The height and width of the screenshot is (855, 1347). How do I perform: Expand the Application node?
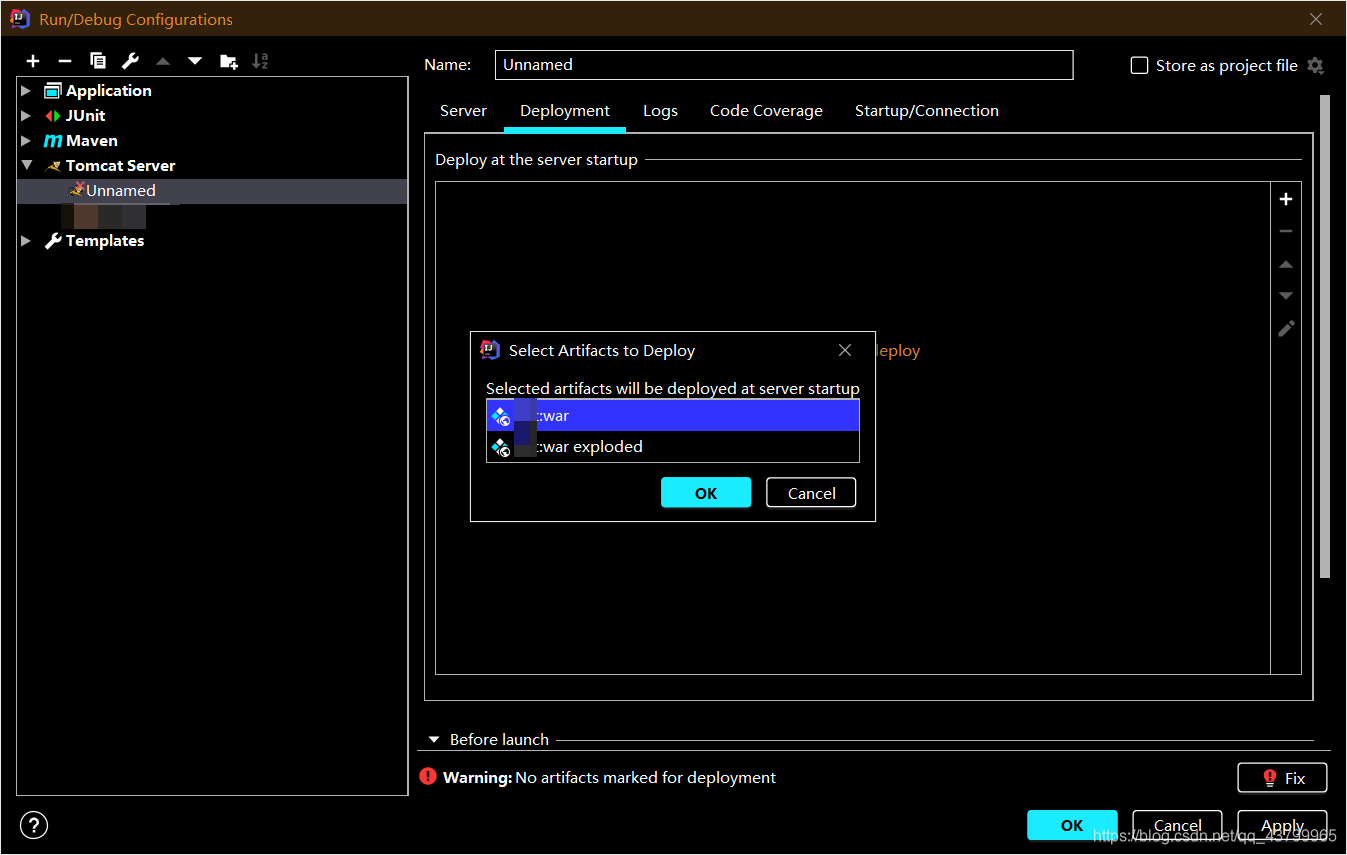pos(27,91)
